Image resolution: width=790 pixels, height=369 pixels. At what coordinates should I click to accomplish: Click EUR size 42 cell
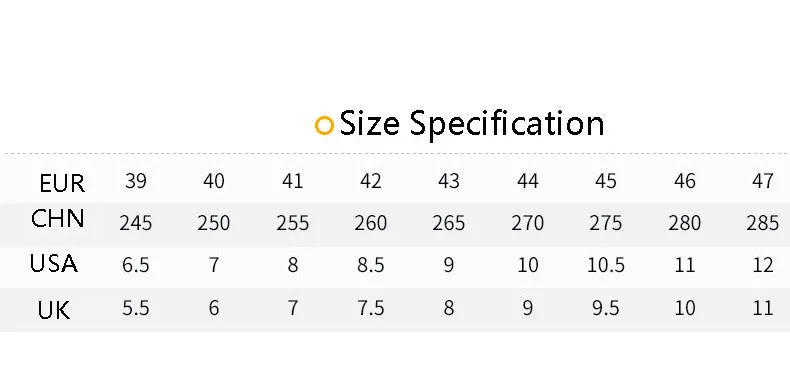coord(371,180)
